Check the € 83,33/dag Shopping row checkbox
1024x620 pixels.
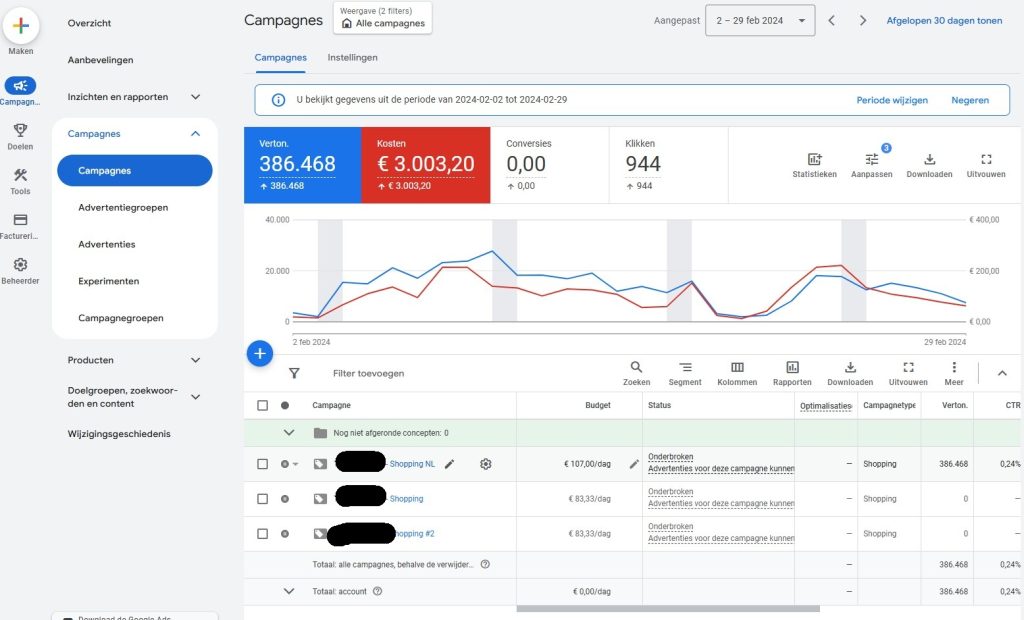pyautogui.click(x=263, y=498)
